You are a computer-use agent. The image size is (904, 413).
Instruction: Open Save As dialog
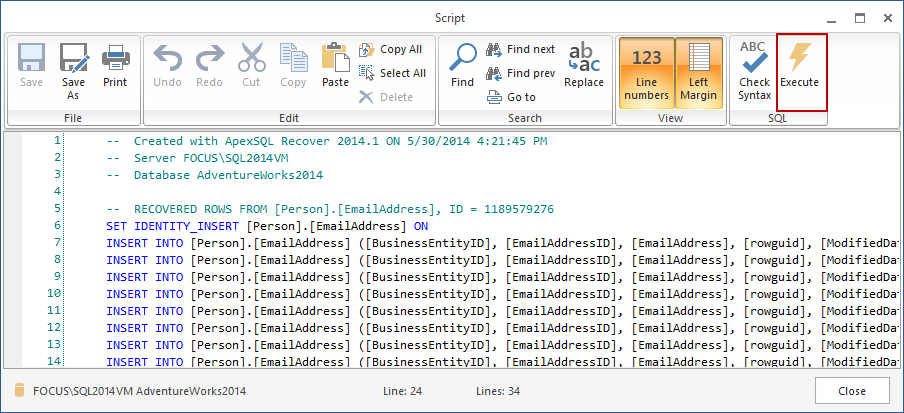[x=73, y=72]
